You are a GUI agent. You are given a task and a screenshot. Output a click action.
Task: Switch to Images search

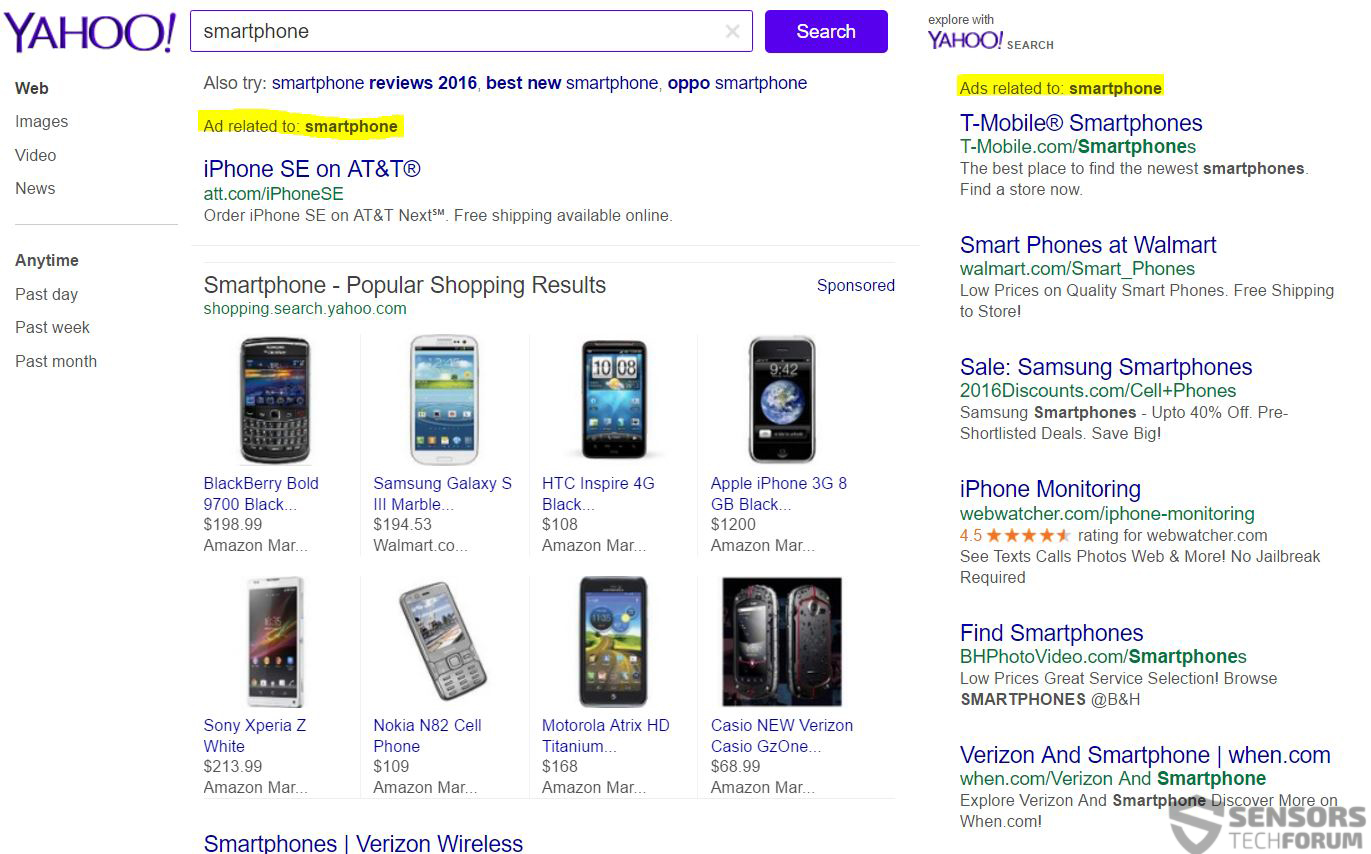point(42,121)
